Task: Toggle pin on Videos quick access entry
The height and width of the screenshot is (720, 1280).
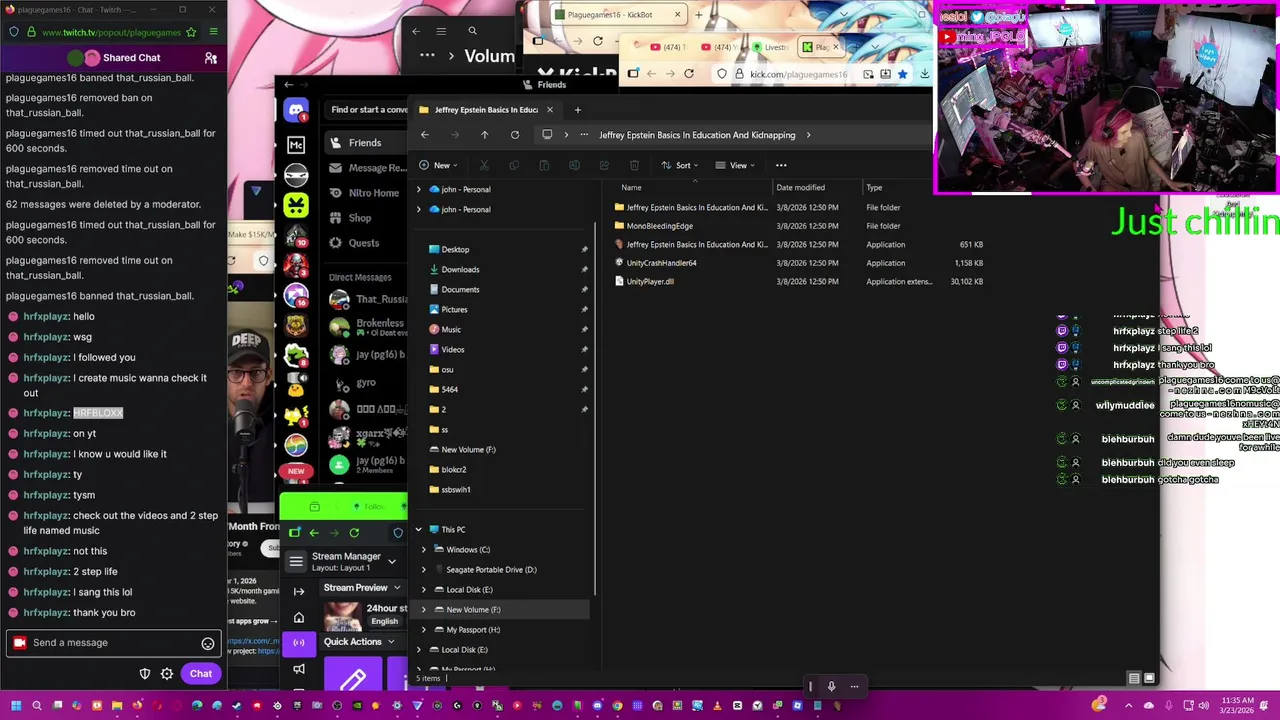Action: (x=584, y=349)
